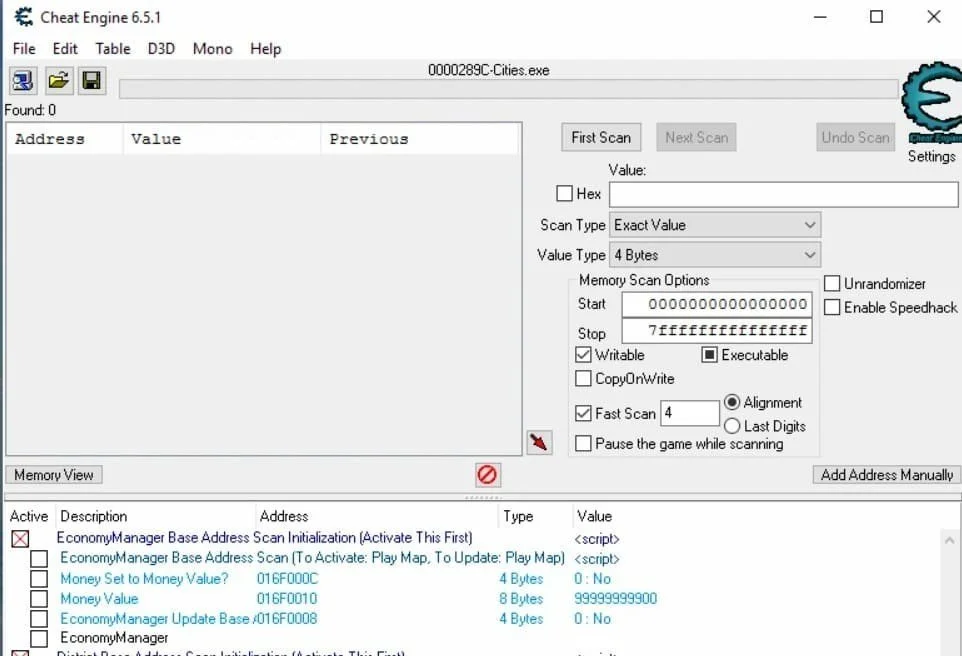Click the Start address field
Image resolution: width=962 pixels, height=656 pixels.
[717, 304]
